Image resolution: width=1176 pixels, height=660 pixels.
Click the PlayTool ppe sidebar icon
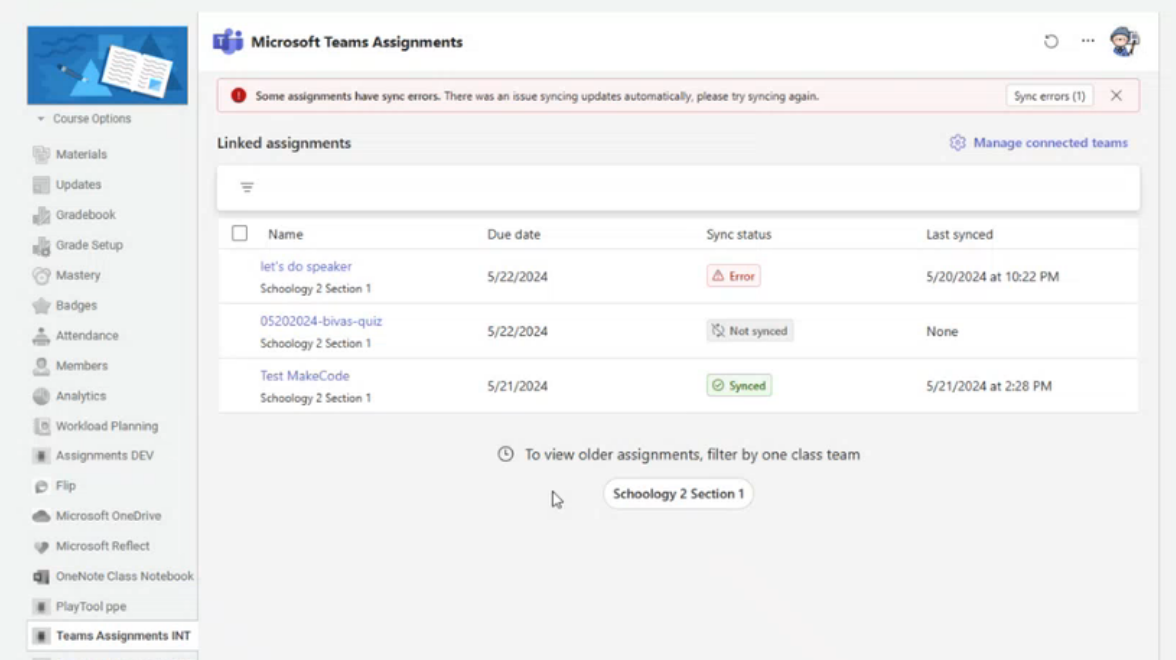41,607
